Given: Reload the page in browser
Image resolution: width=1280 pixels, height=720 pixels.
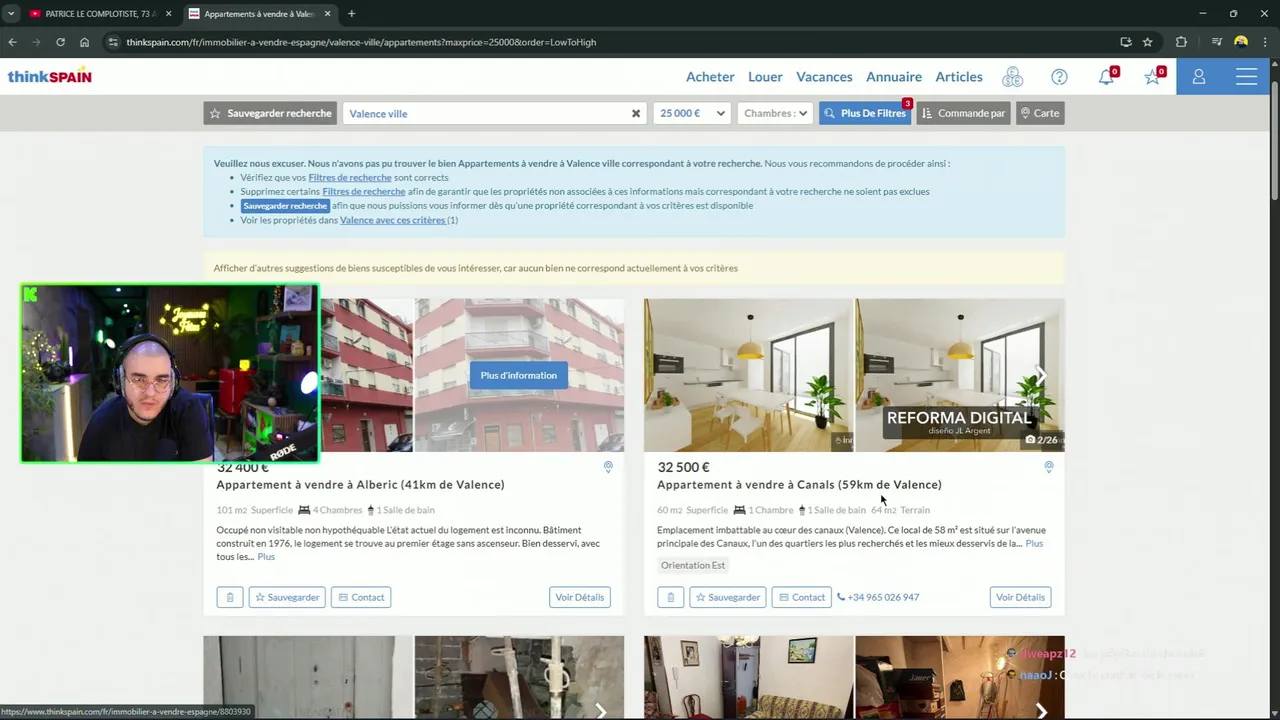Looking at the screenshot, I should 60,42.
